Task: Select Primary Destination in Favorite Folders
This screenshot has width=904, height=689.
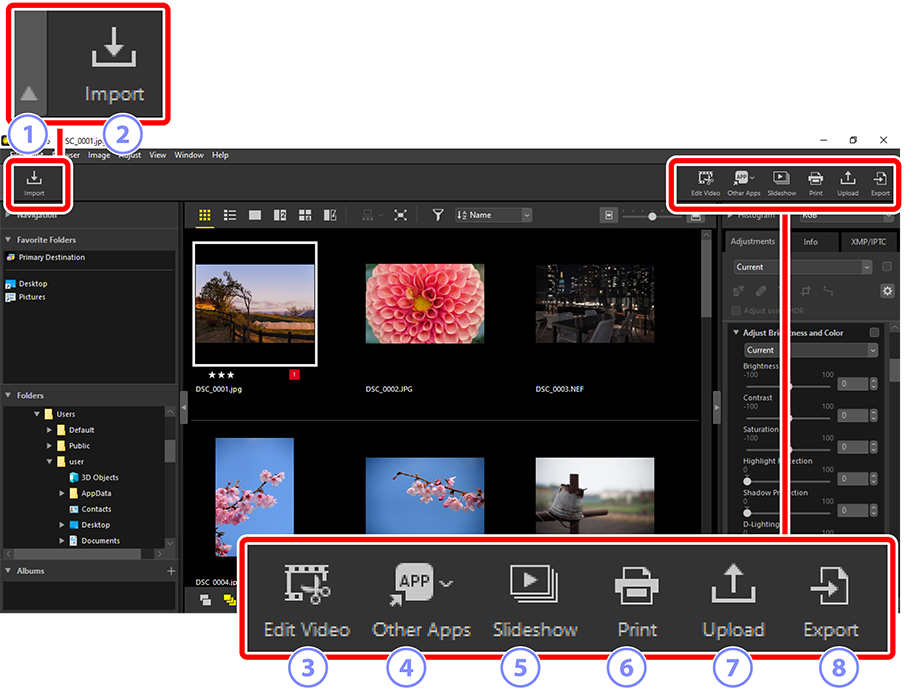Action: pos(50,257)
